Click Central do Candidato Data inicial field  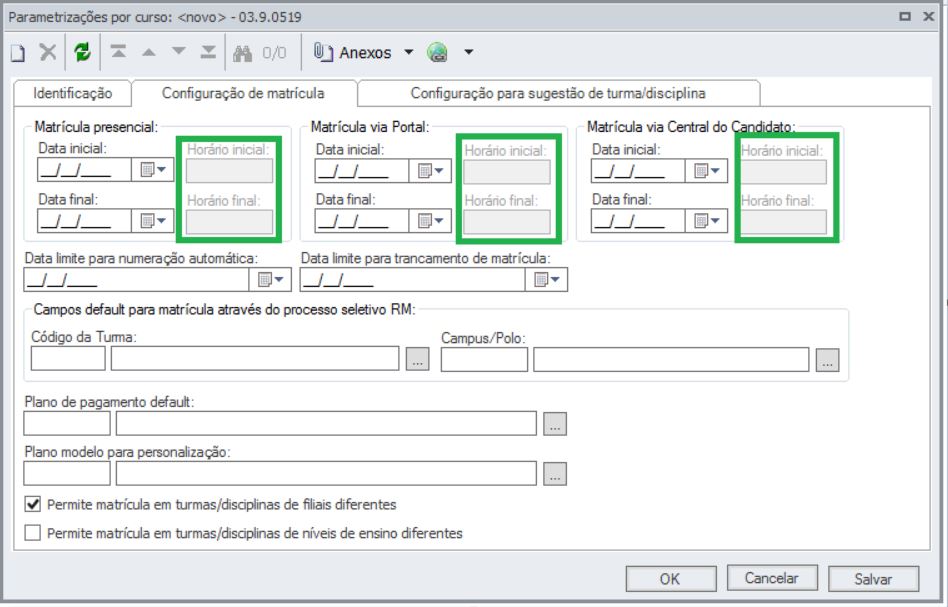pos(638,171)
